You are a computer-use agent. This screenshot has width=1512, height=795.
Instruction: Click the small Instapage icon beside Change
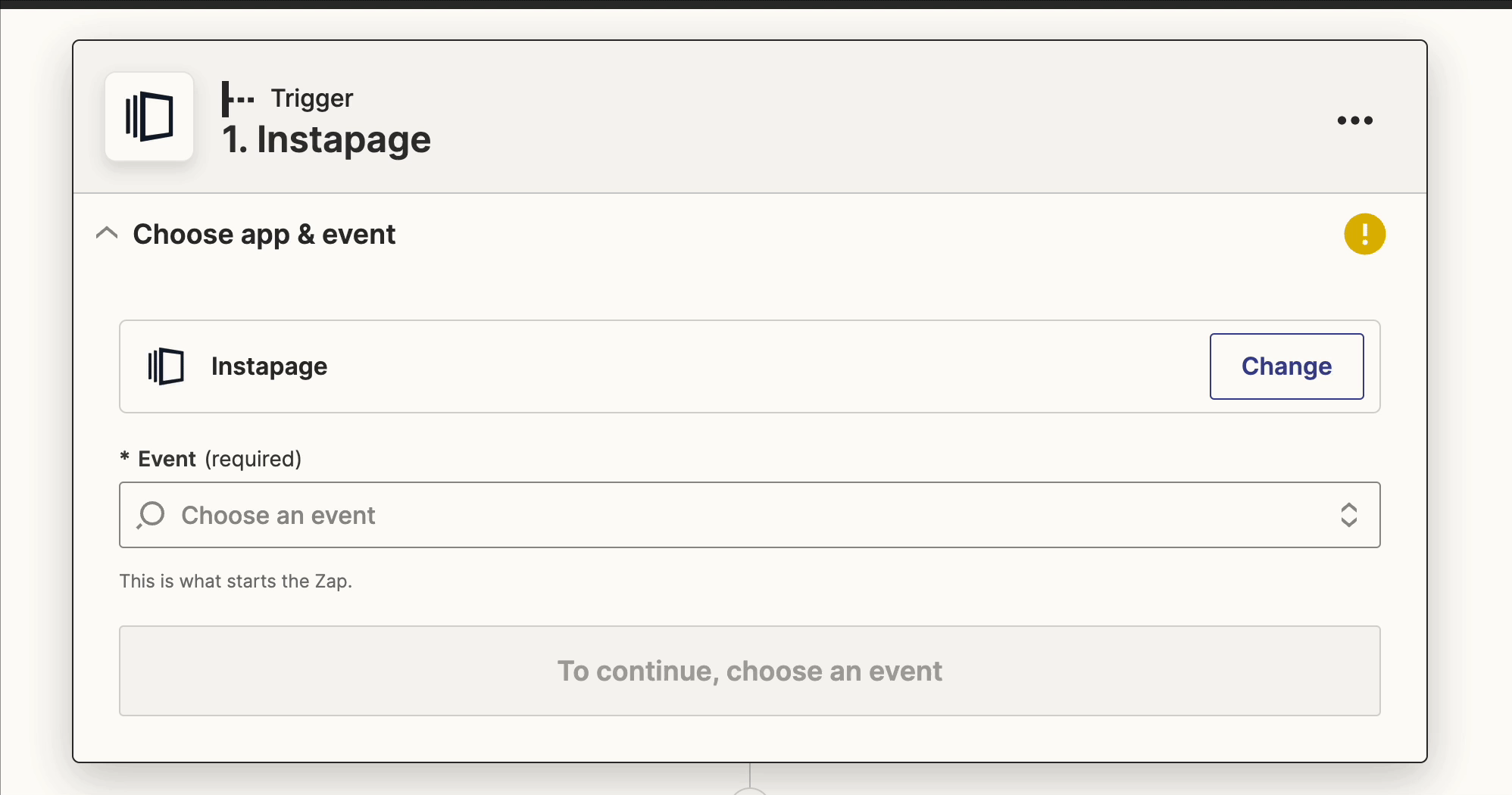coord(166,366)
